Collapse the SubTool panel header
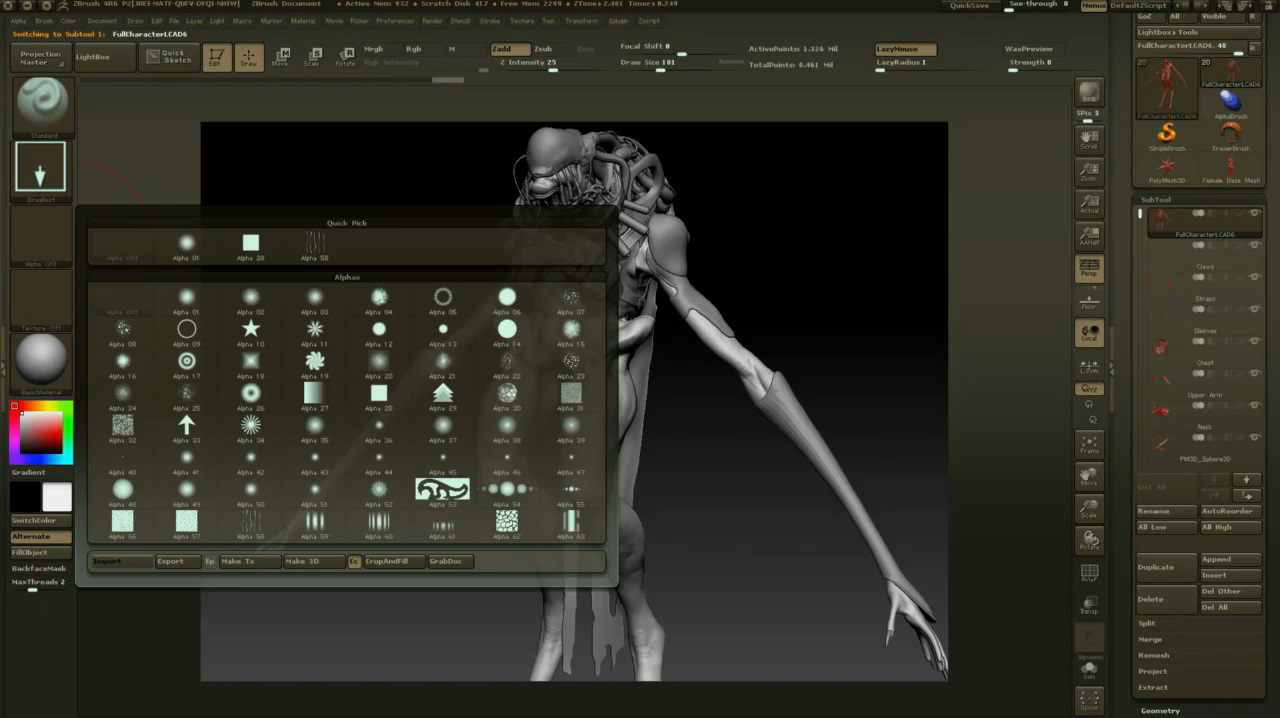 tap(1157, 200)
